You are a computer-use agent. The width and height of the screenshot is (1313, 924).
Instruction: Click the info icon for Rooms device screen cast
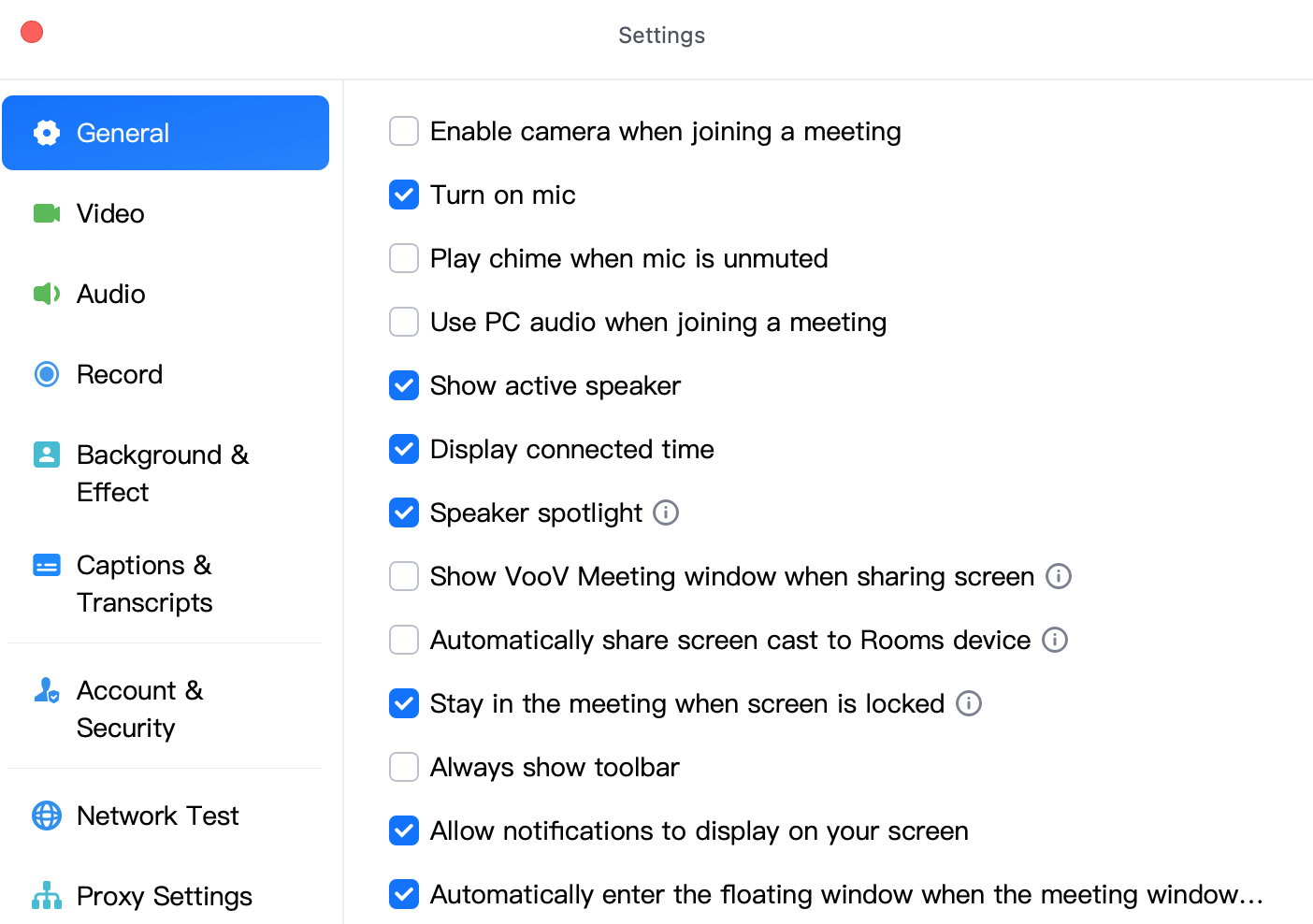[x=1054, y=640]
